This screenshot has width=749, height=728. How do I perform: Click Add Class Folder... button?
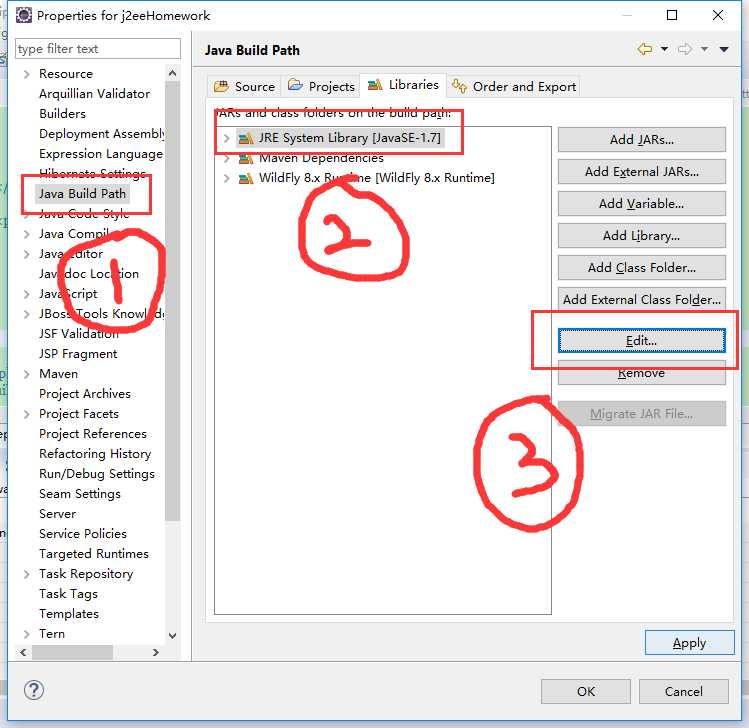tap(642, 268)
